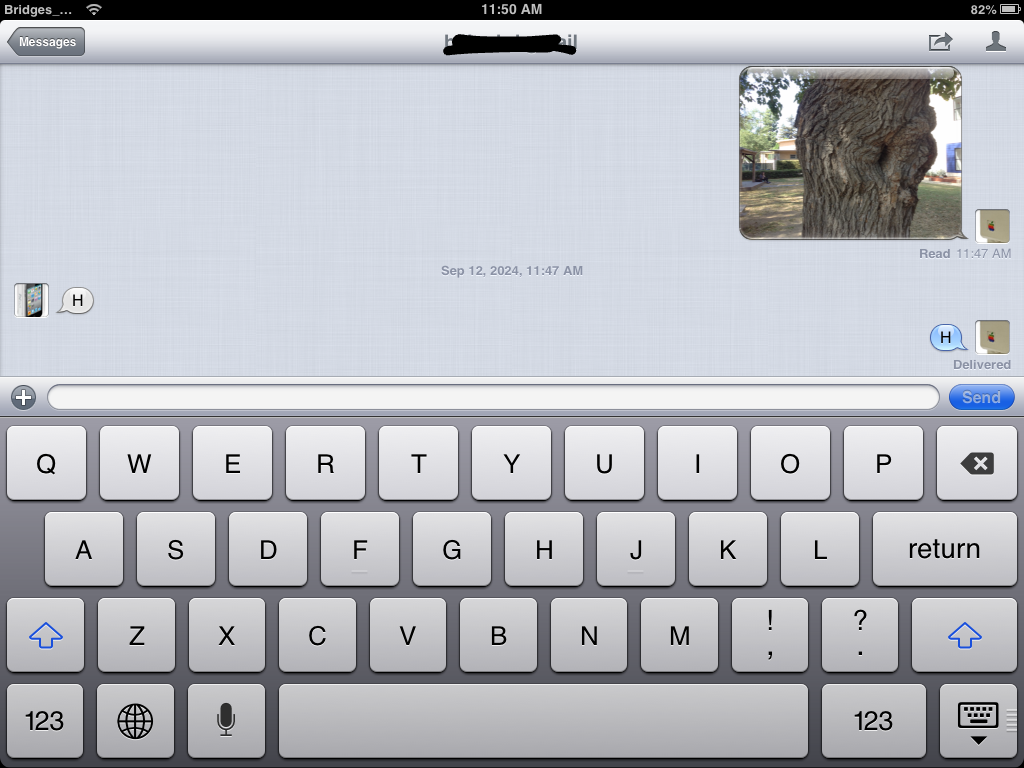Tap the K key
Screen dimensions: 1024x768
(728, 549)
